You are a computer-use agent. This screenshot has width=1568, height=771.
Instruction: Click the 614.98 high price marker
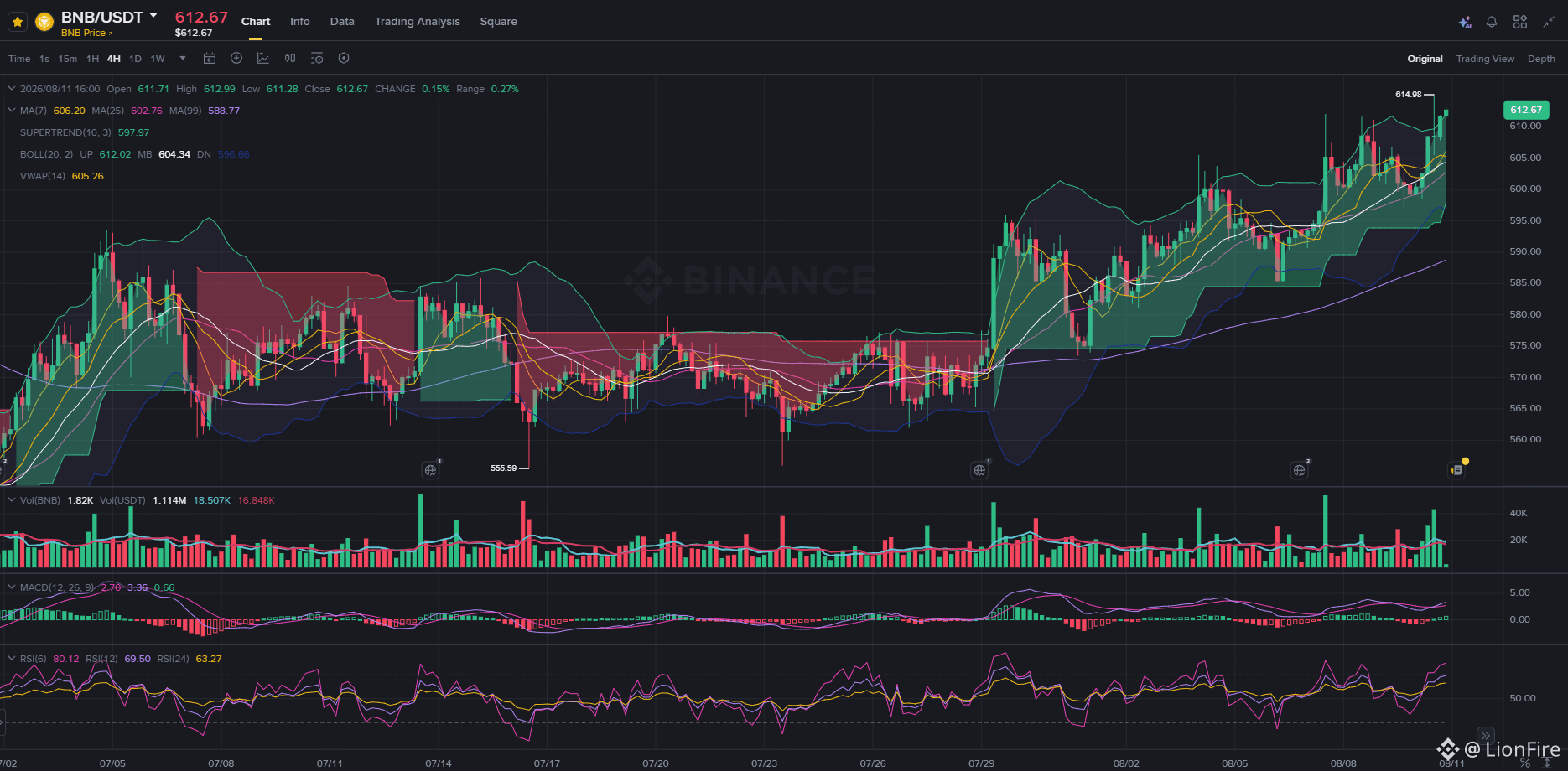point(1409,95)
